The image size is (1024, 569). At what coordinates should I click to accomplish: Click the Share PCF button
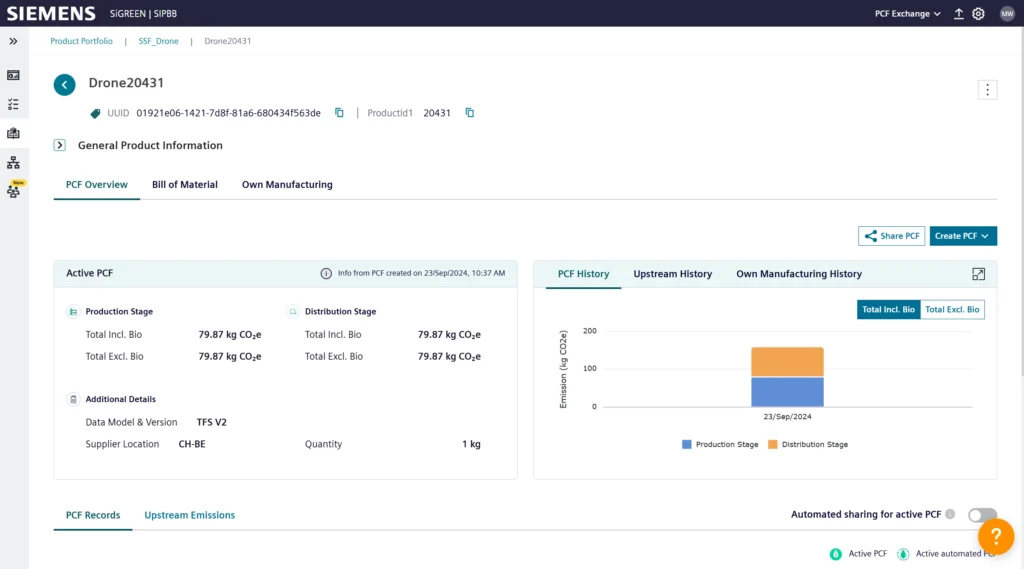891,236
